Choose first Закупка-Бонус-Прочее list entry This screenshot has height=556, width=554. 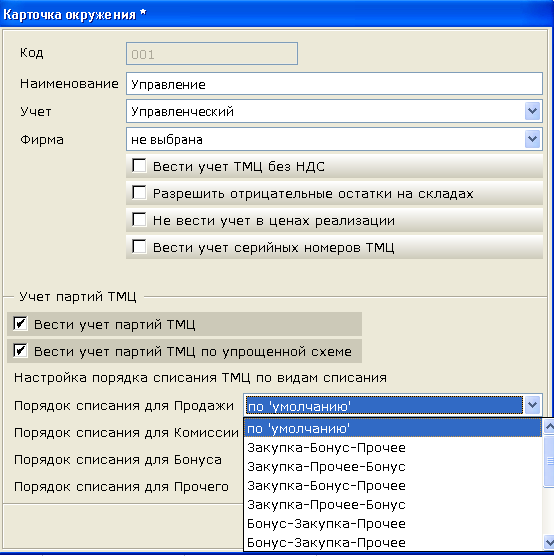(x=393, y=447)
